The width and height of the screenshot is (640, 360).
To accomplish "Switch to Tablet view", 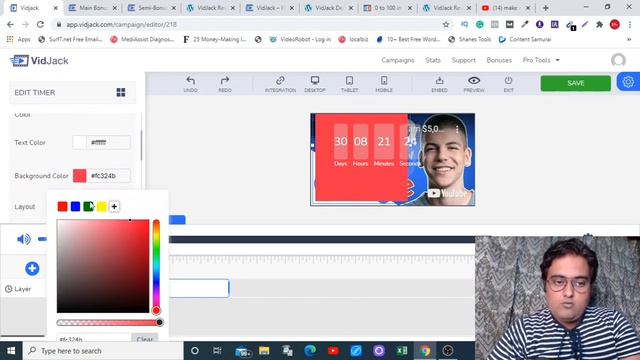I will (x=349, y=84).
